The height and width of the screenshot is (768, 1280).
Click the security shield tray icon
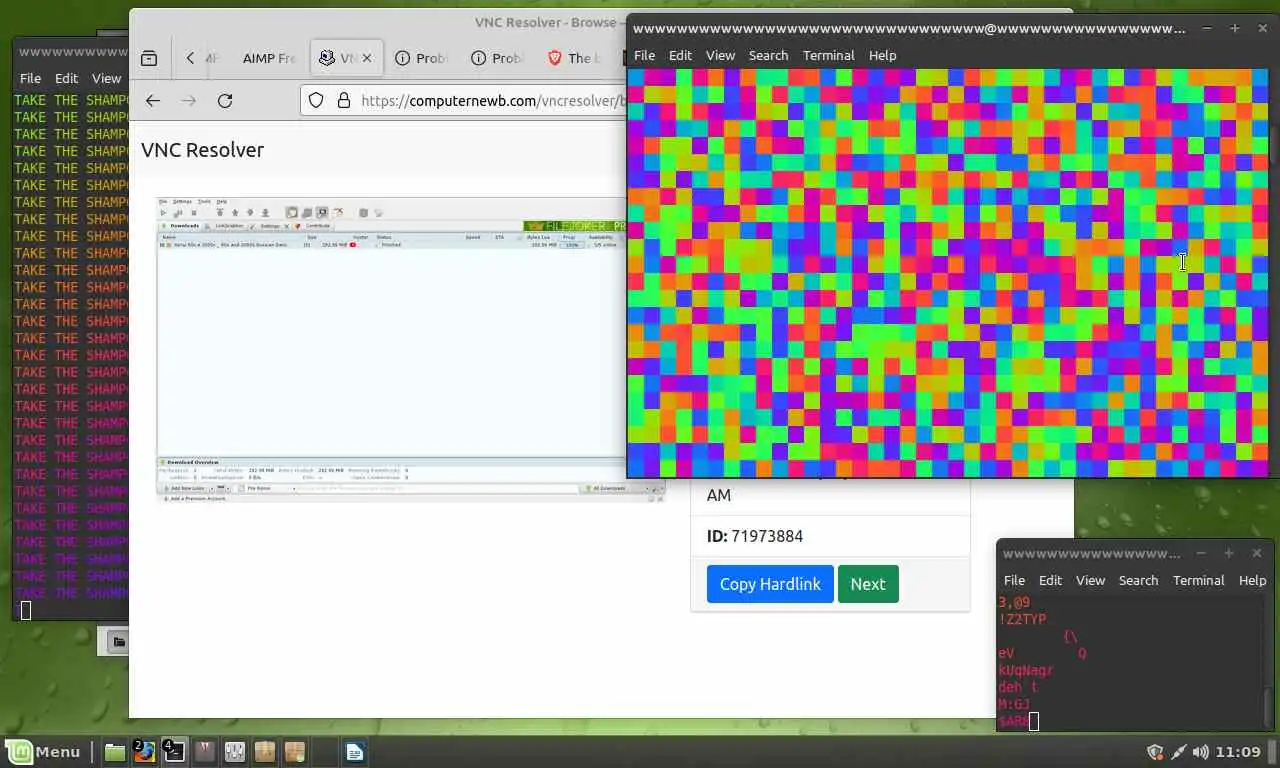coord(1155,752)
